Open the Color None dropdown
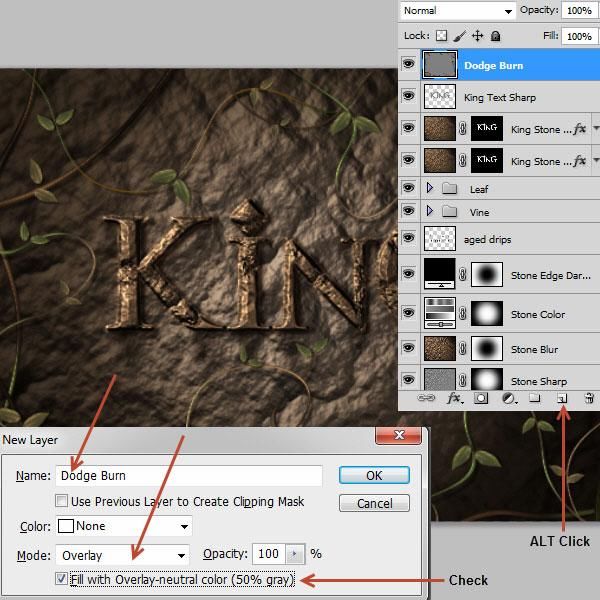Image resolution: width=600 pixels, height=600 pixels. tap(124, 526)
